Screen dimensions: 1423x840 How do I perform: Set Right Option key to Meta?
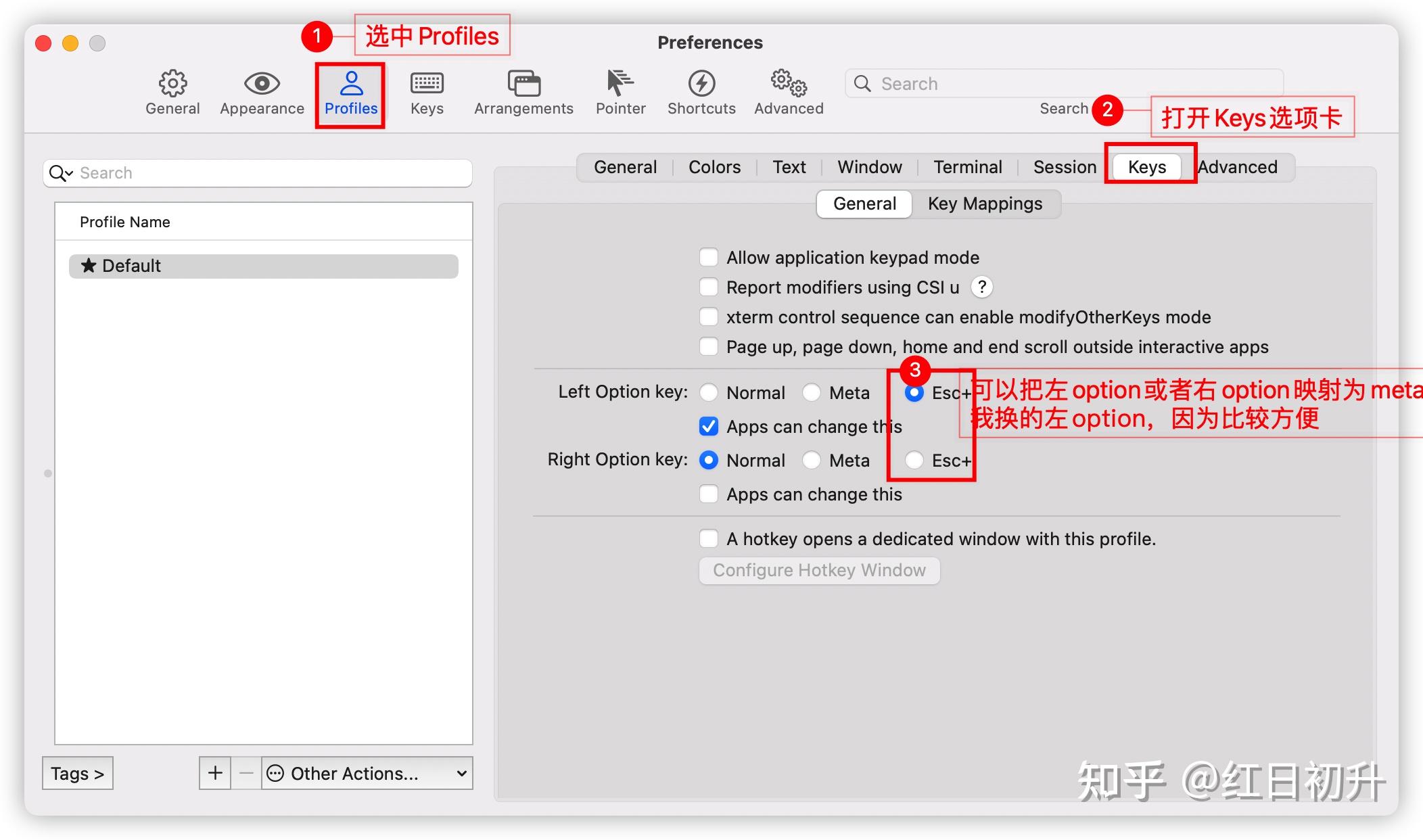tap(812, 461)
